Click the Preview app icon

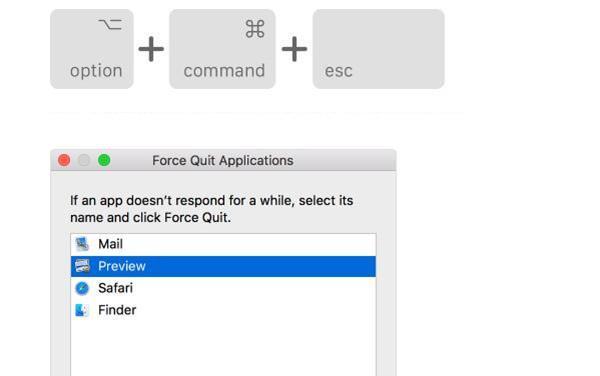click(82, 266)
